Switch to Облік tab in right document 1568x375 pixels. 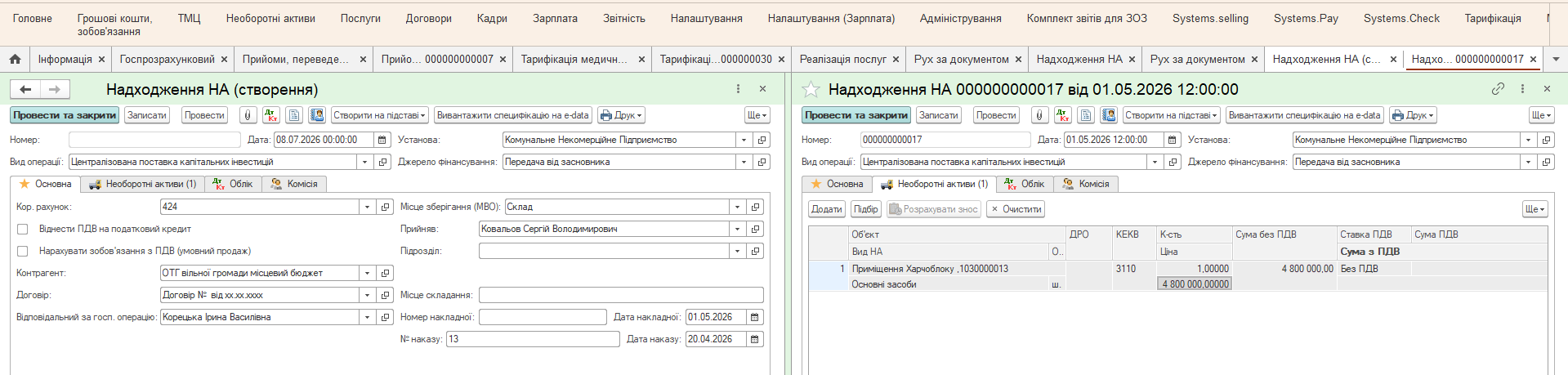(x=1025, y=184)
